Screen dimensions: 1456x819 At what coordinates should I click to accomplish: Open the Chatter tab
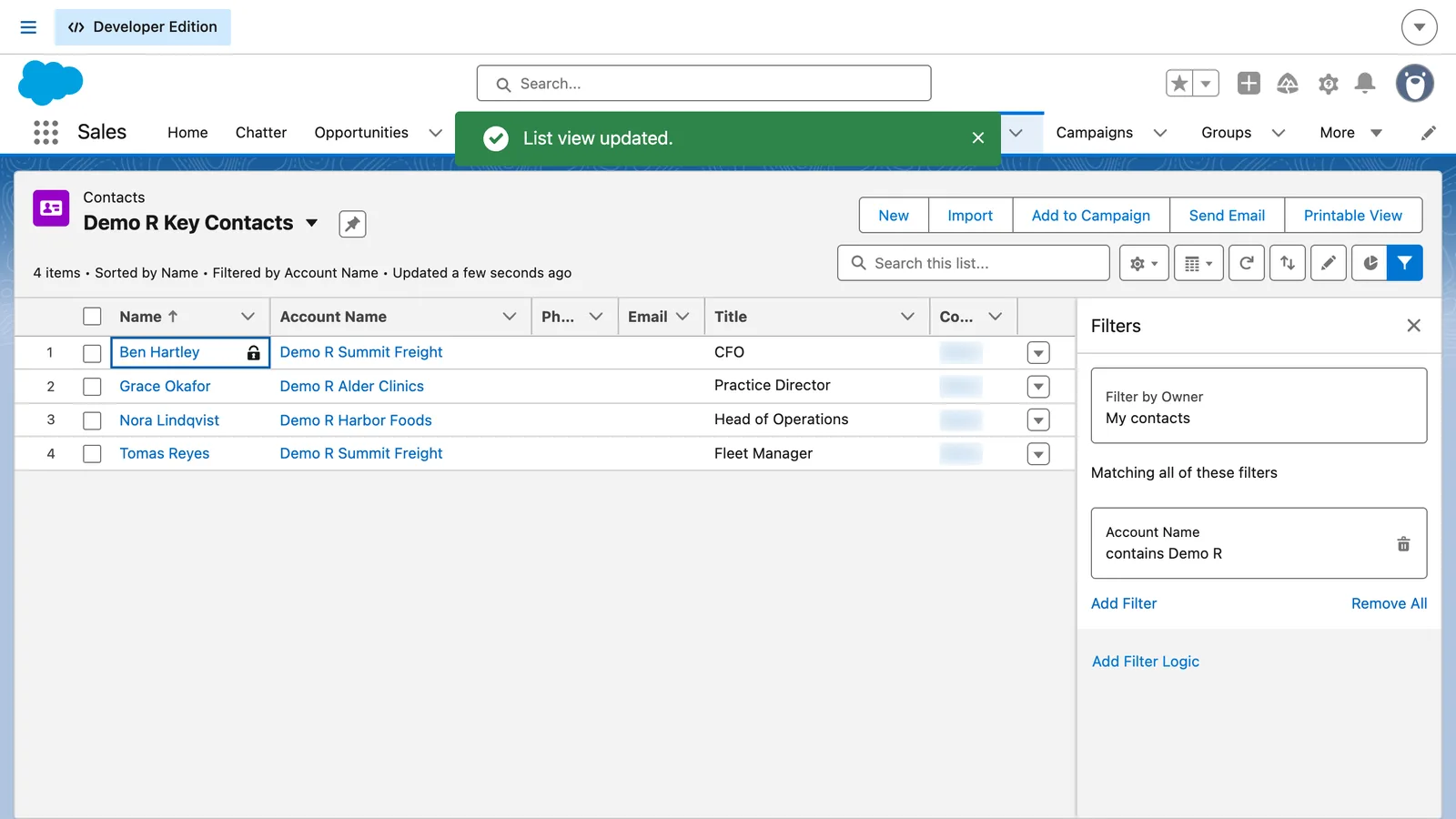coord(261,133)
